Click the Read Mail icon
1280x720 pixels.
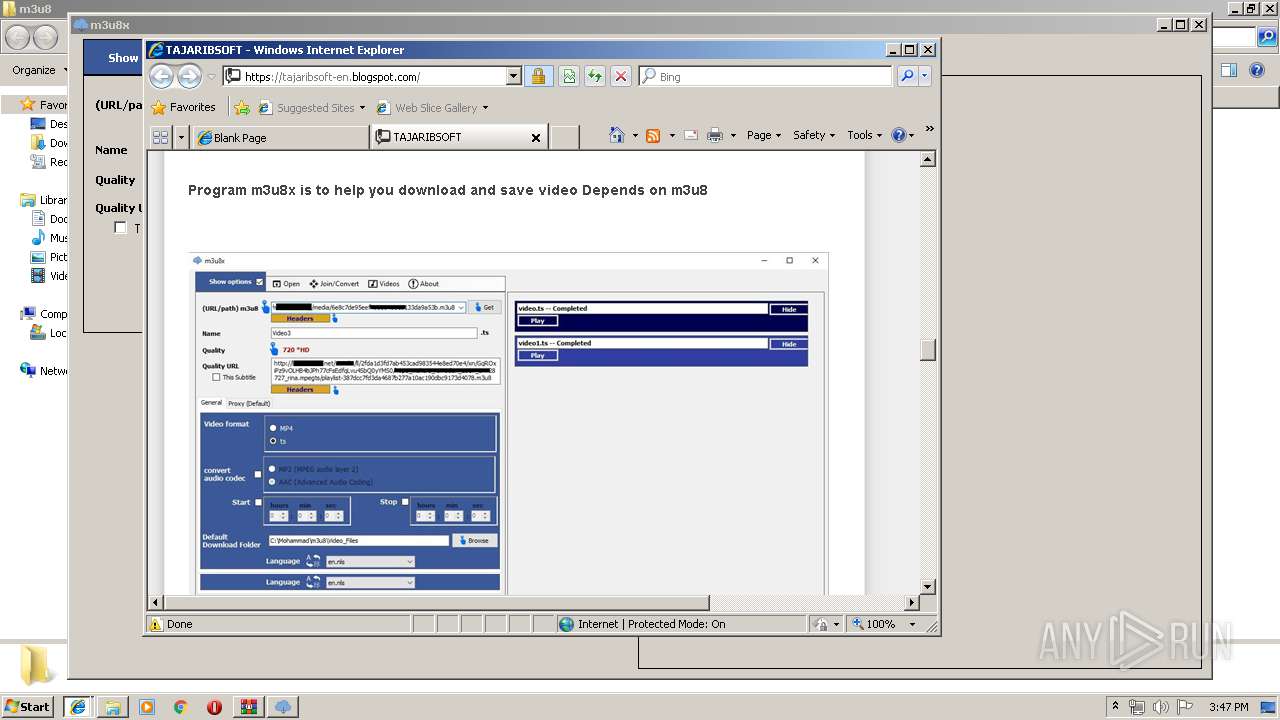[x=691, y=135]
